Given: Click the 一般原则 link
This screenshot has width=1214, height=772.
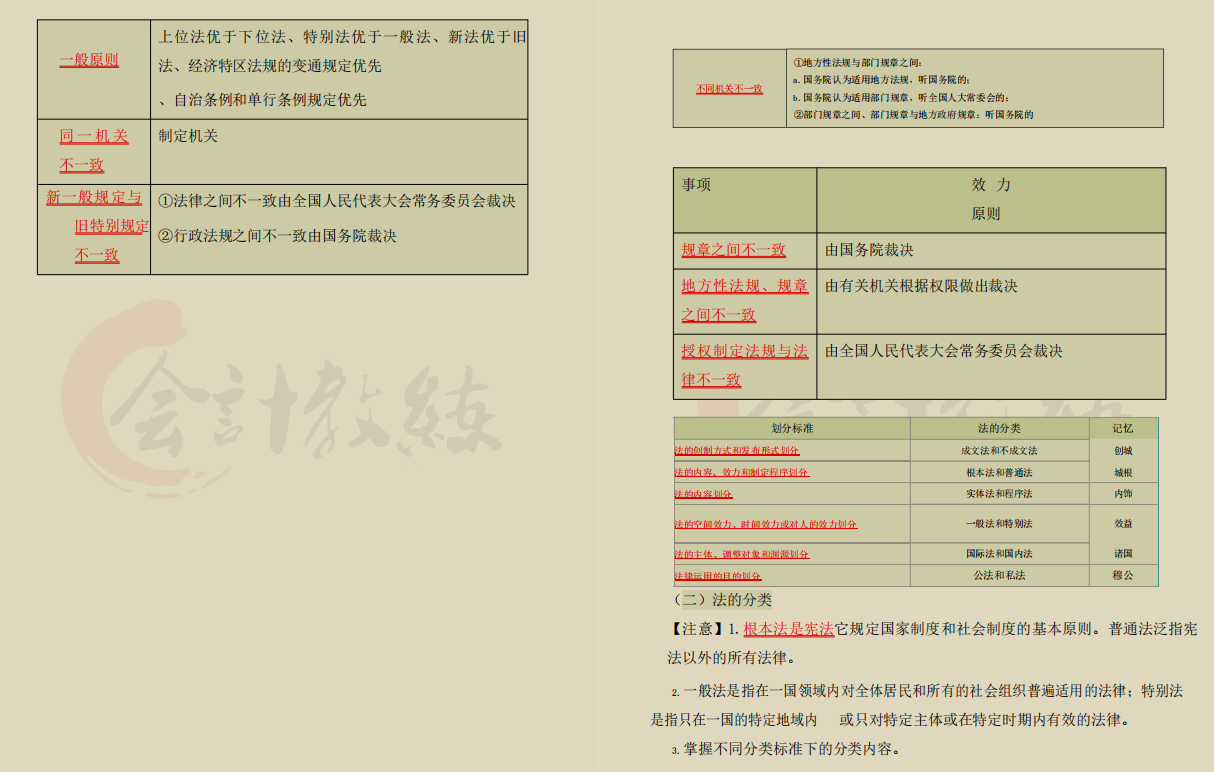Looking at the screenshot, I should click(x=89, y=59).
